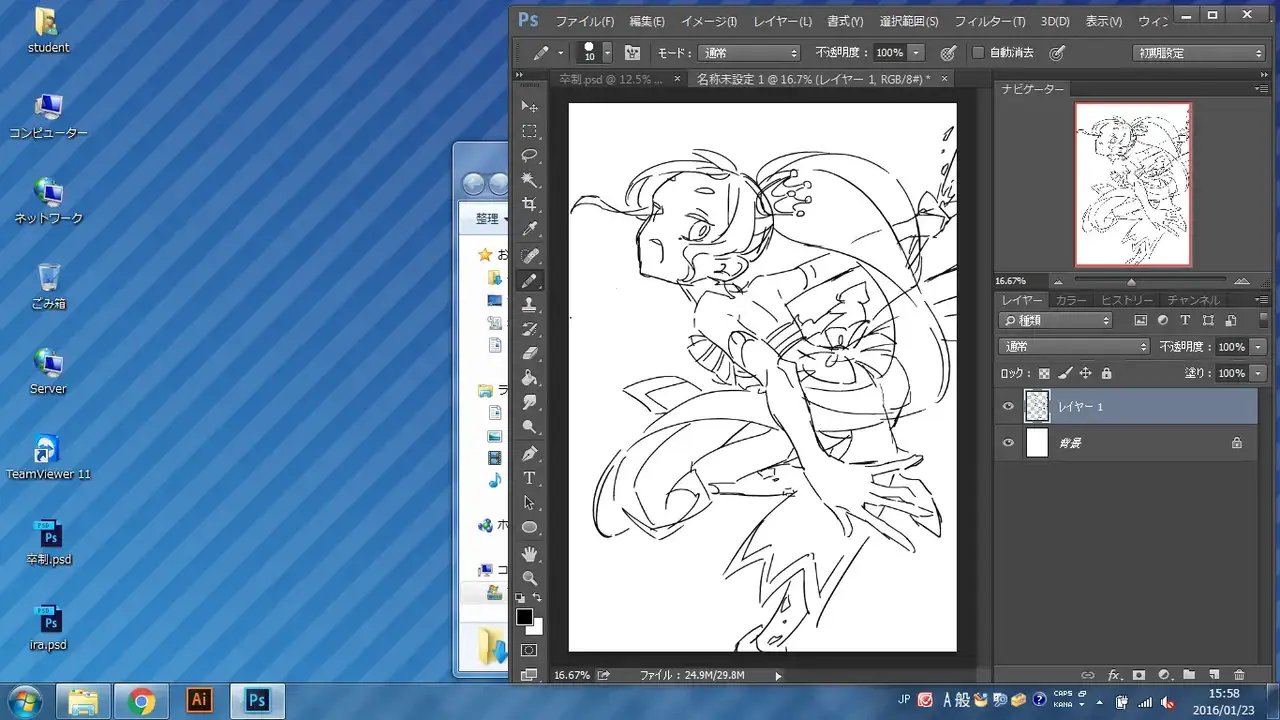Open the モード blend mode dropdown
This screenshot has width=1280, height=720.
750,53
